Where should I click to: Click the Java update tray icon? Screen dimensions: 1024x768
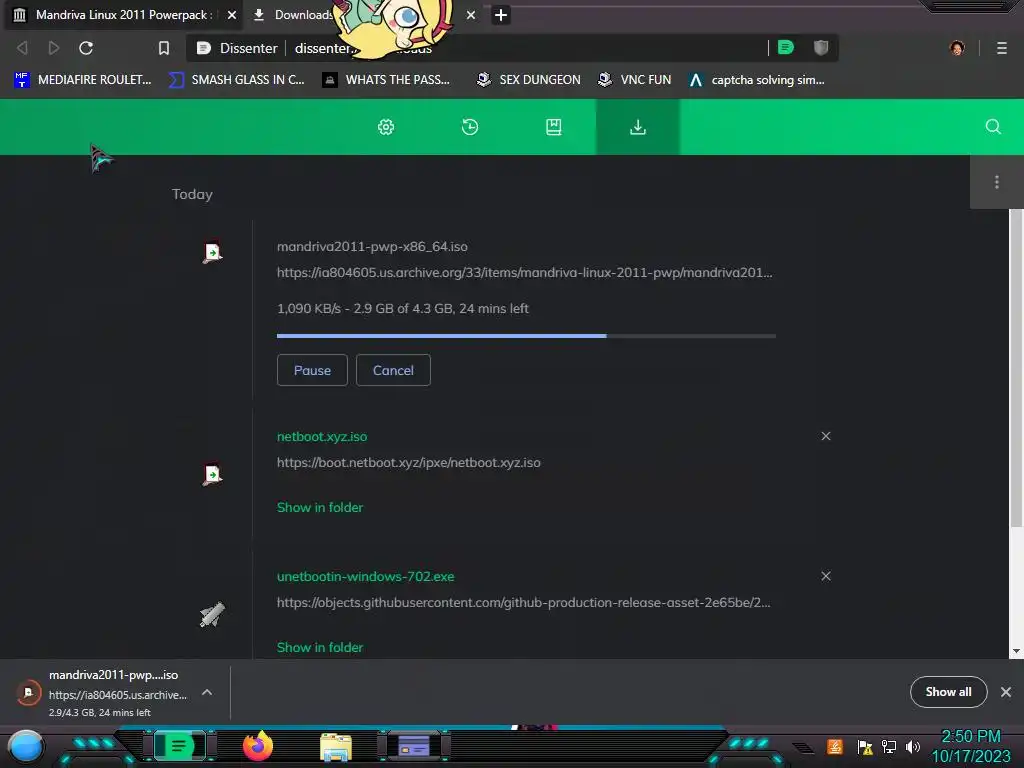835,746
